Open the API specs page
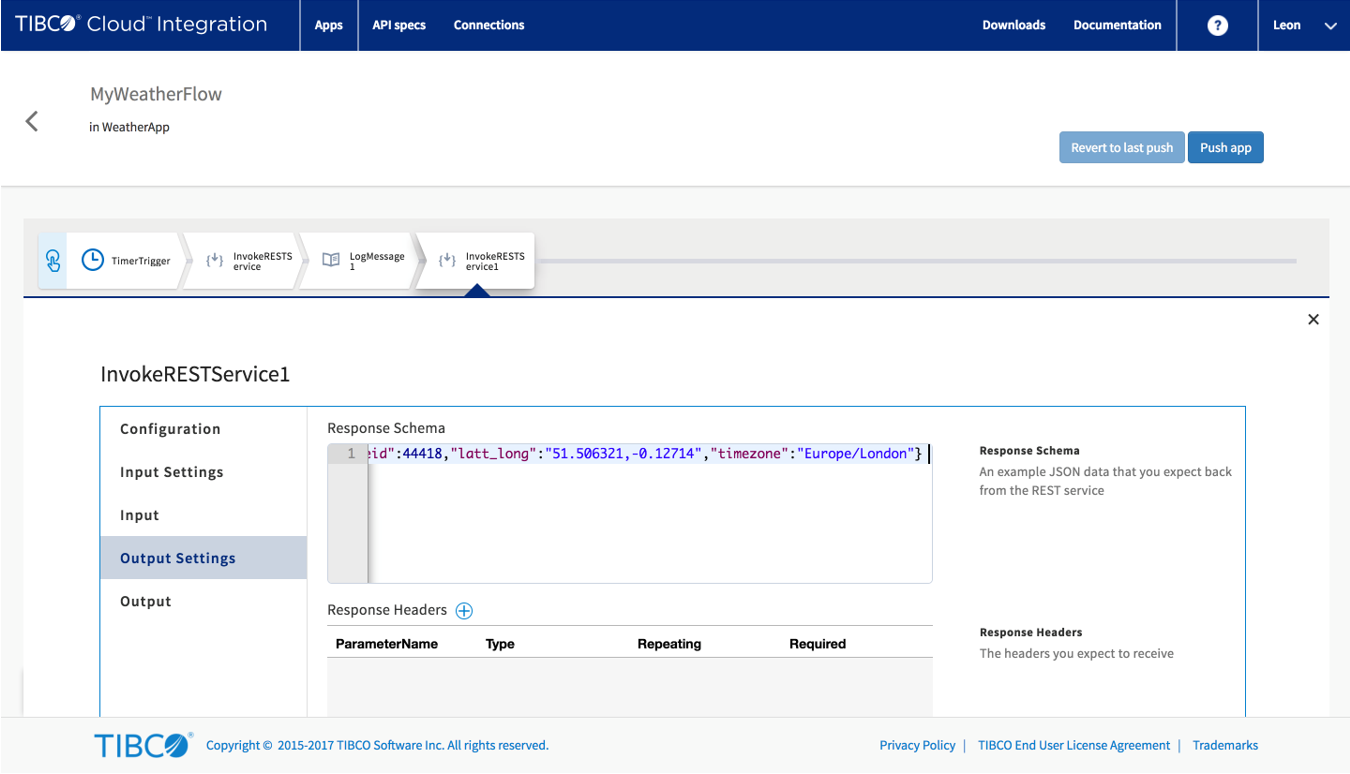Image resolution: width=1350 pixels, height=774 pixels. 399,26
